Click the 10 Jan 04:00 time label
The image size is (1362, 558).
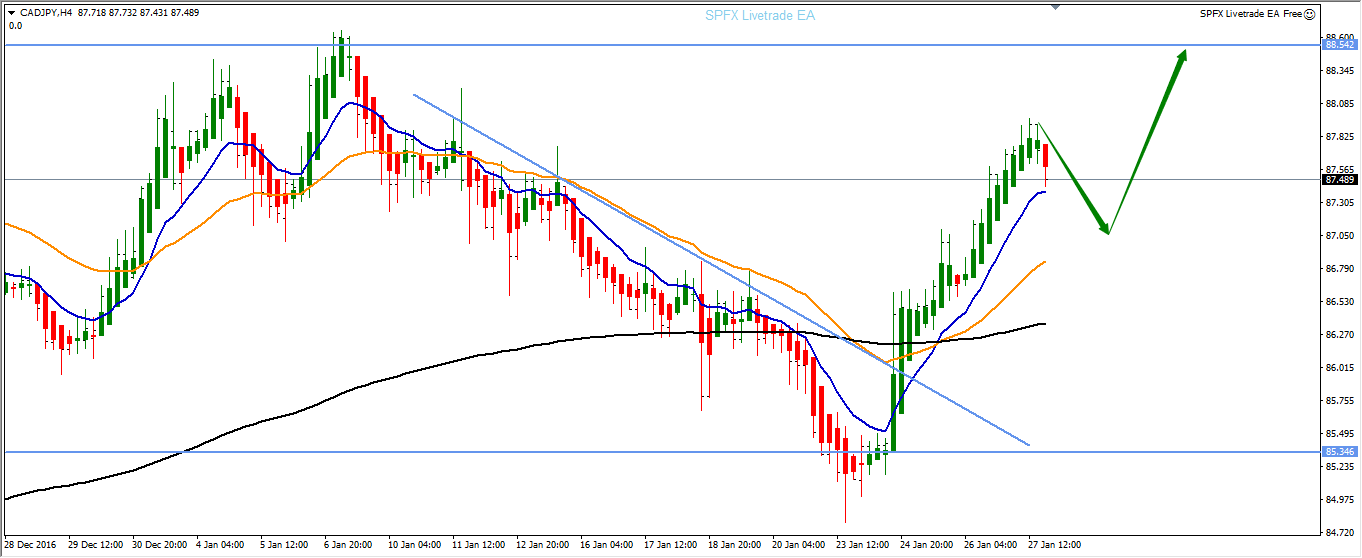pos(415,545)
